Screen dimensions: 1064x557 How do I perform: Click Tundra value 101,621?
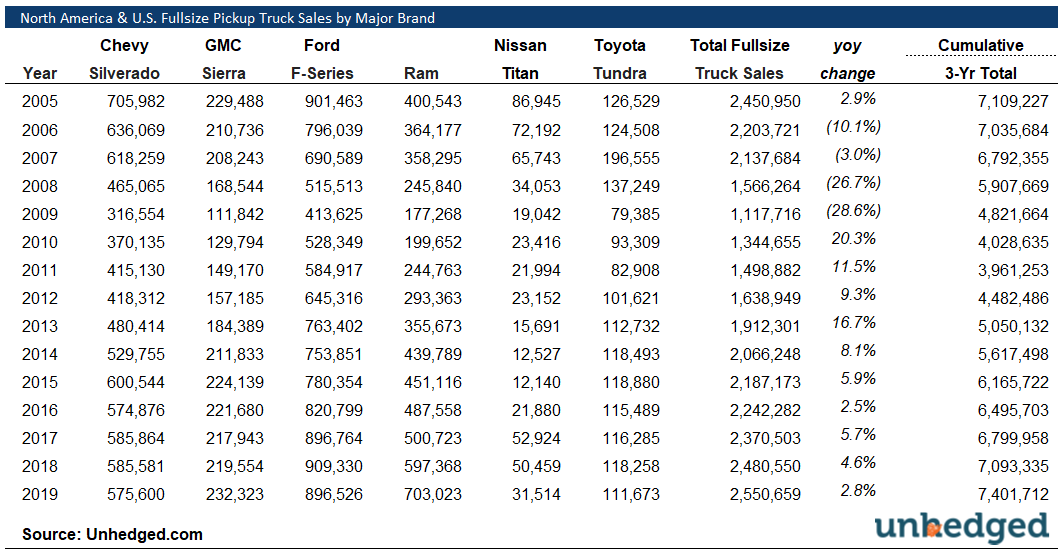click(631, 299)
